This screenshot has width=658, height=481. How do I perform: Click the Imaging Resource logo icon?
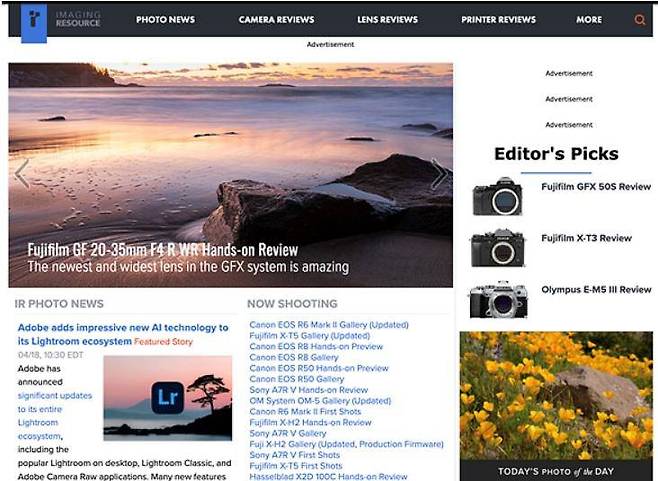pyautogui.click(x=34, y=23)
